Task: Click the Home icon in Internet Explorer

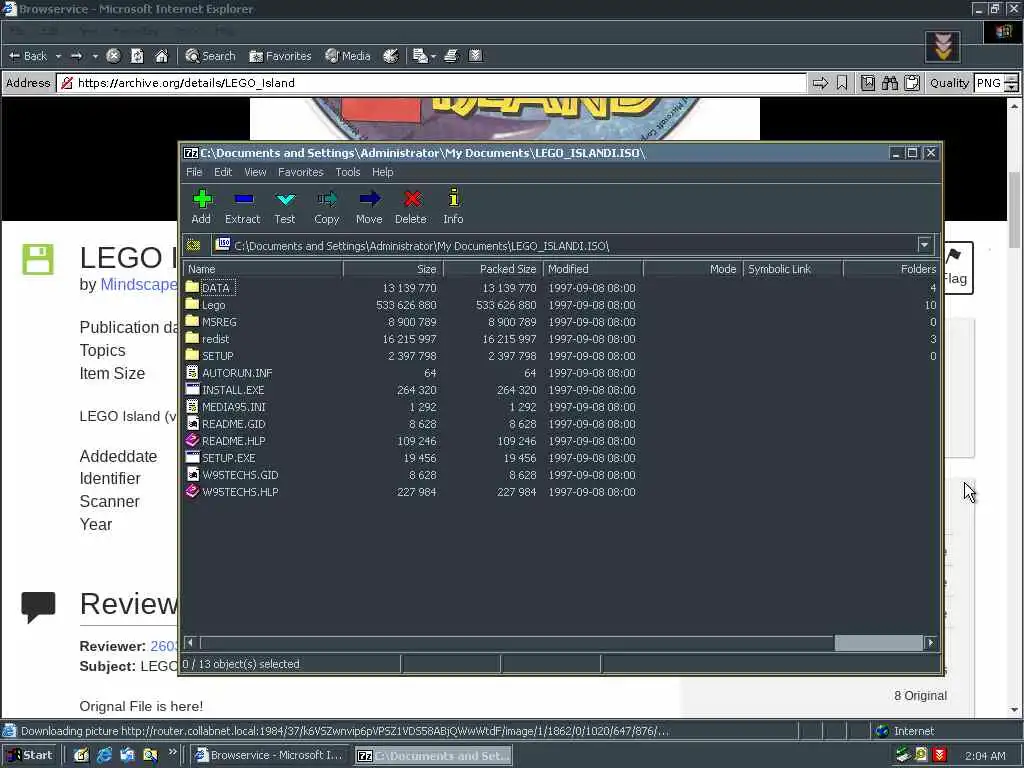Action: coord(161,56)
